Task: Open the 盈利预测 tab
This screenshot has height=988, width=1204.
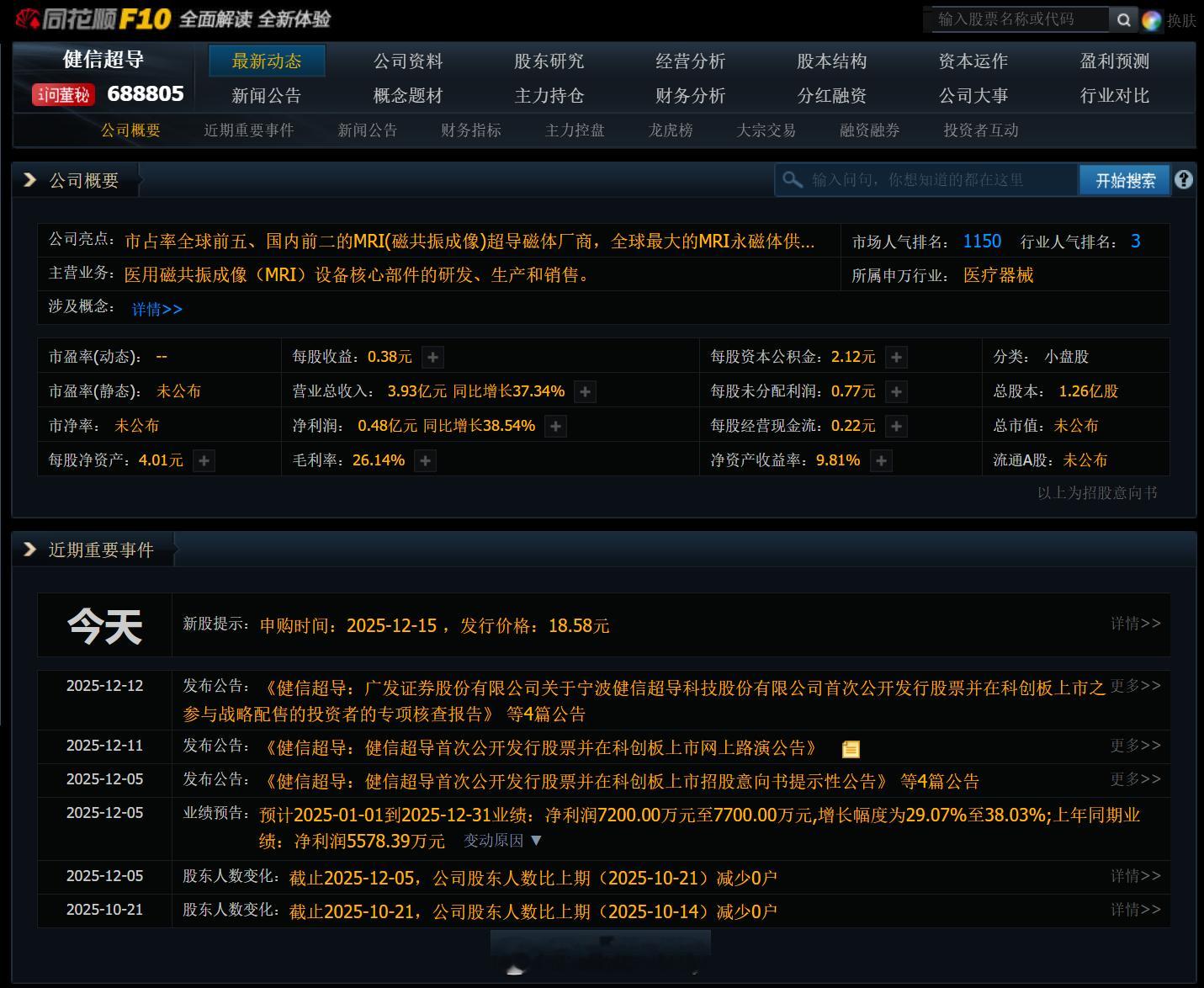Action: click(1115, 61)
